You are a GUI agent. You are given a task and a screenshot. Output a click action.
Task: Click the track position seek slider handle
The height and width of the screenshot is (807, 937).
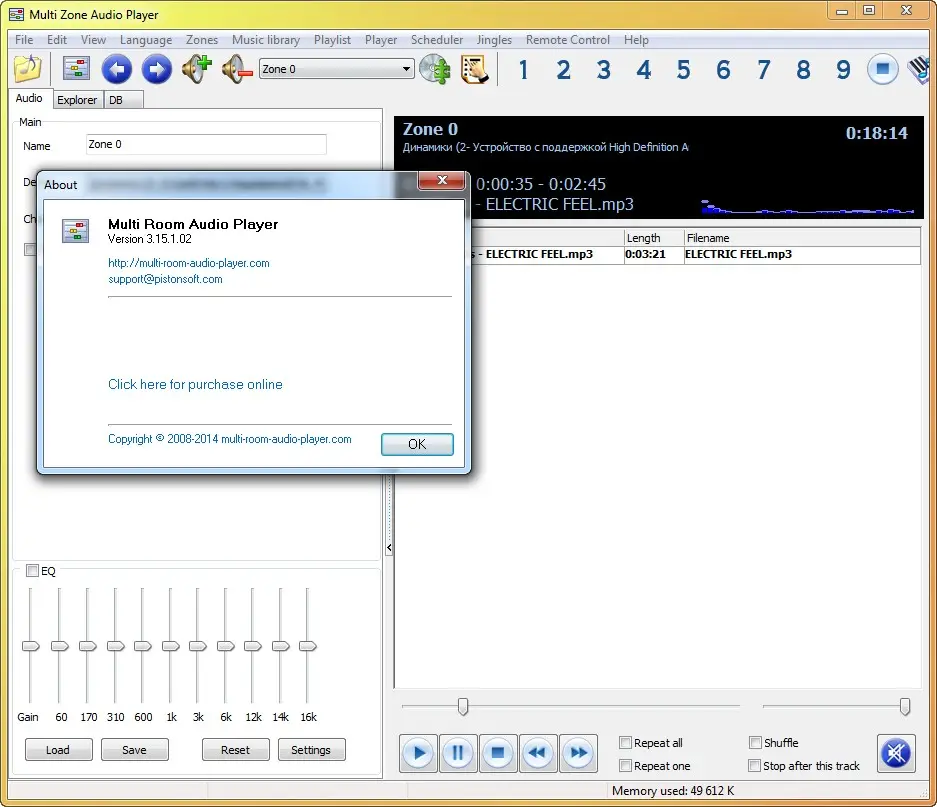(x=463, y=706)
